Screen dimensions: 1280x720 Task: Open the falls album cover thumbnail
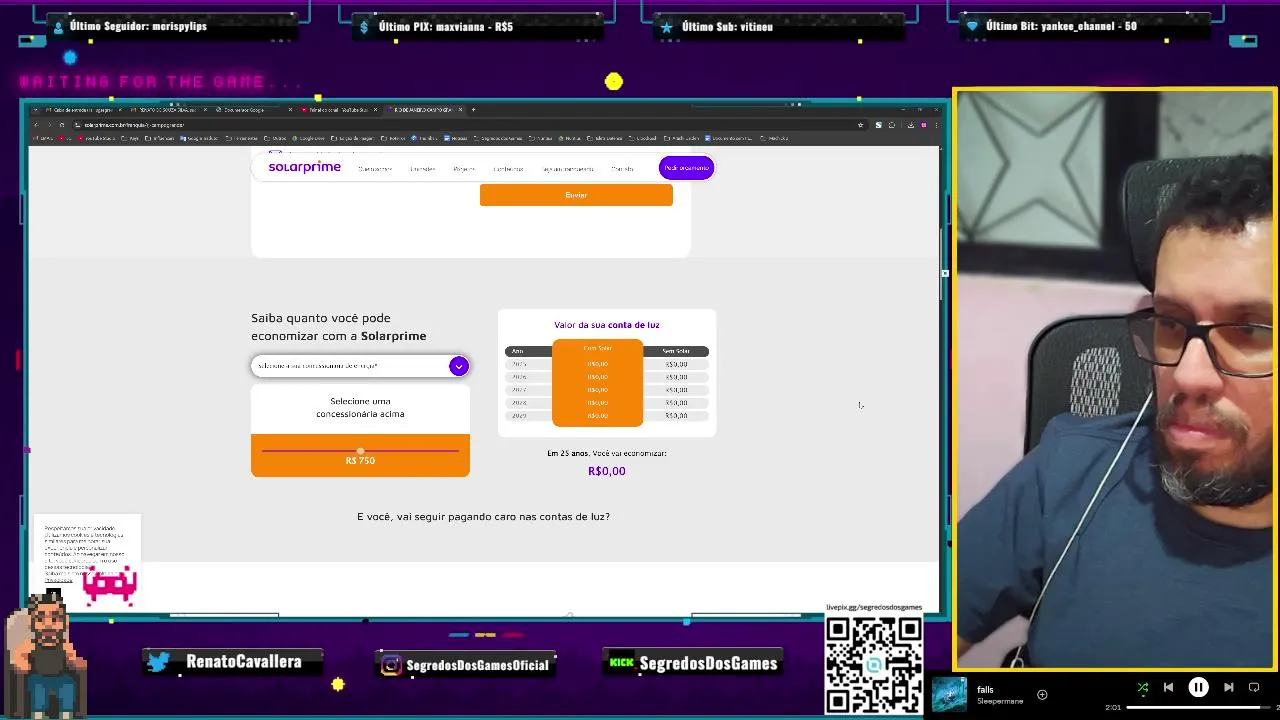(x=949, y=694)
